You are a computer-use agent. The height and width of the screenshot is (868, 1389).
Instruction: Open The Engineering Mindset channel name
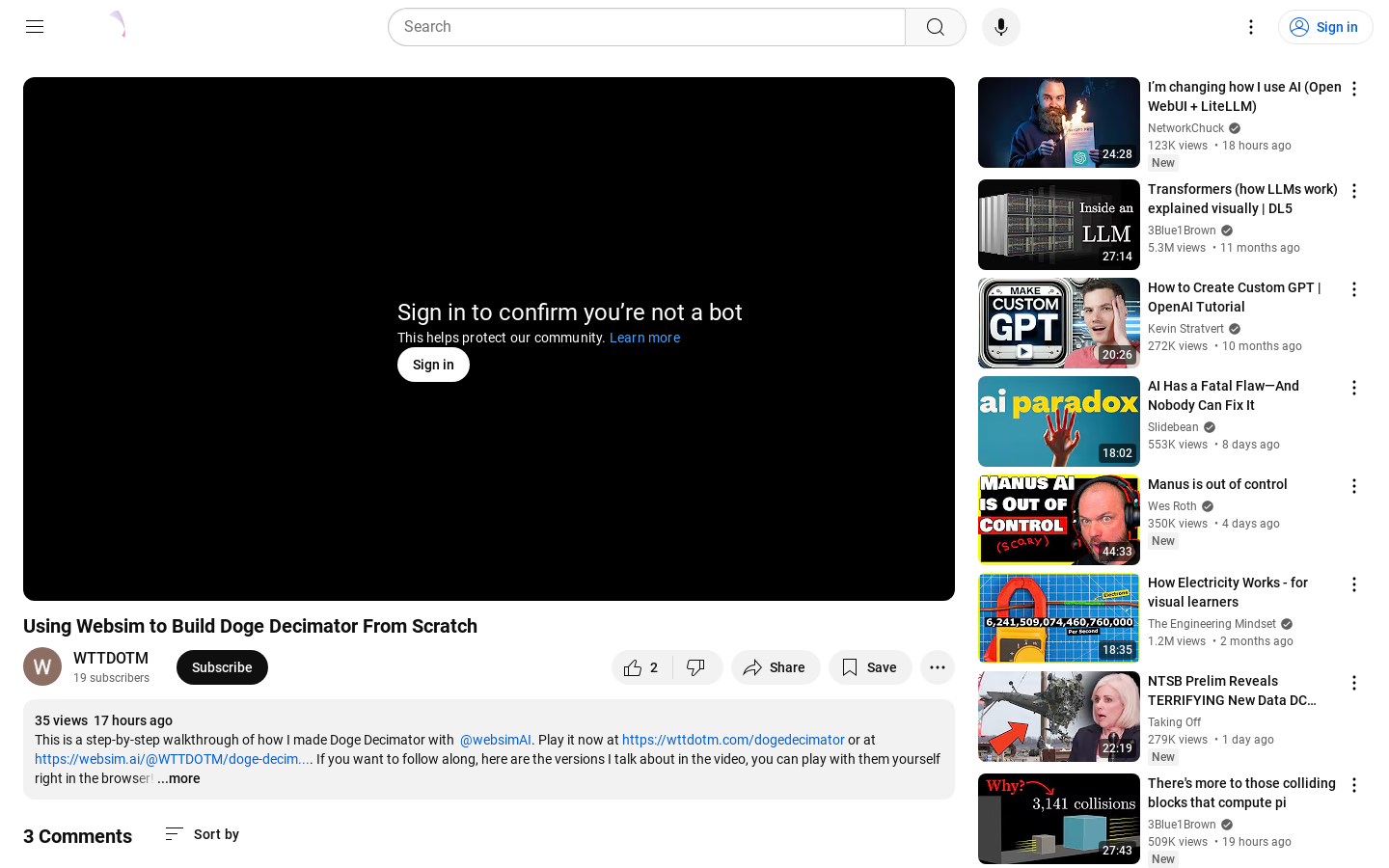(1212, 624)
